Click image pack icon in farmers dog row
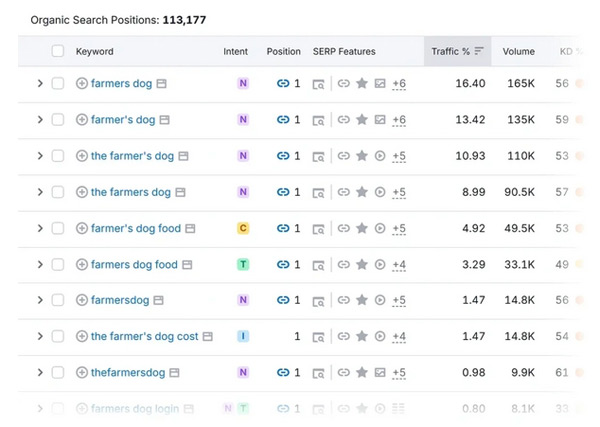Screen dimensions: 600x427 tap(379, 83)
